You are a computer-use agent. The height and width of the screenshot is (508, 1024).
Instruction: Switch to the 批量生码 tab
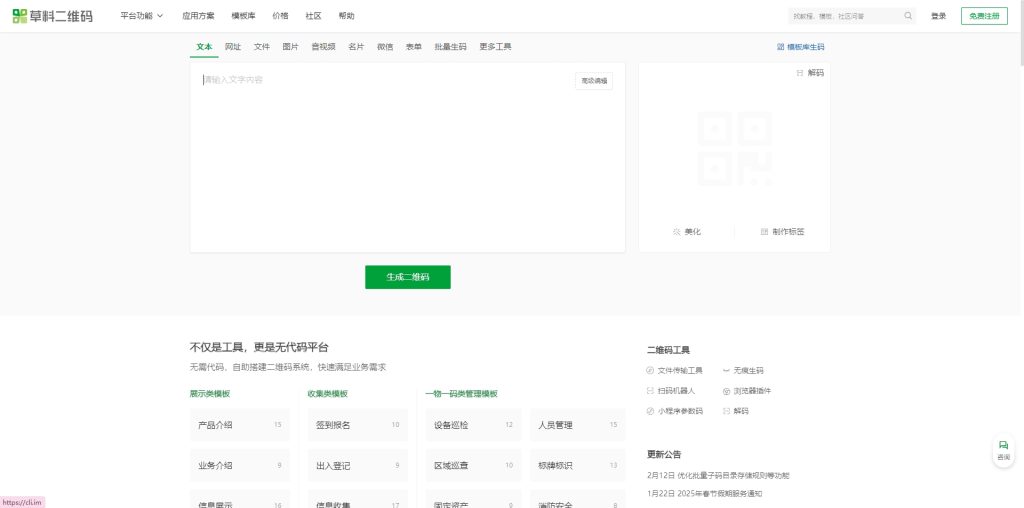click(x=451, y=47)
